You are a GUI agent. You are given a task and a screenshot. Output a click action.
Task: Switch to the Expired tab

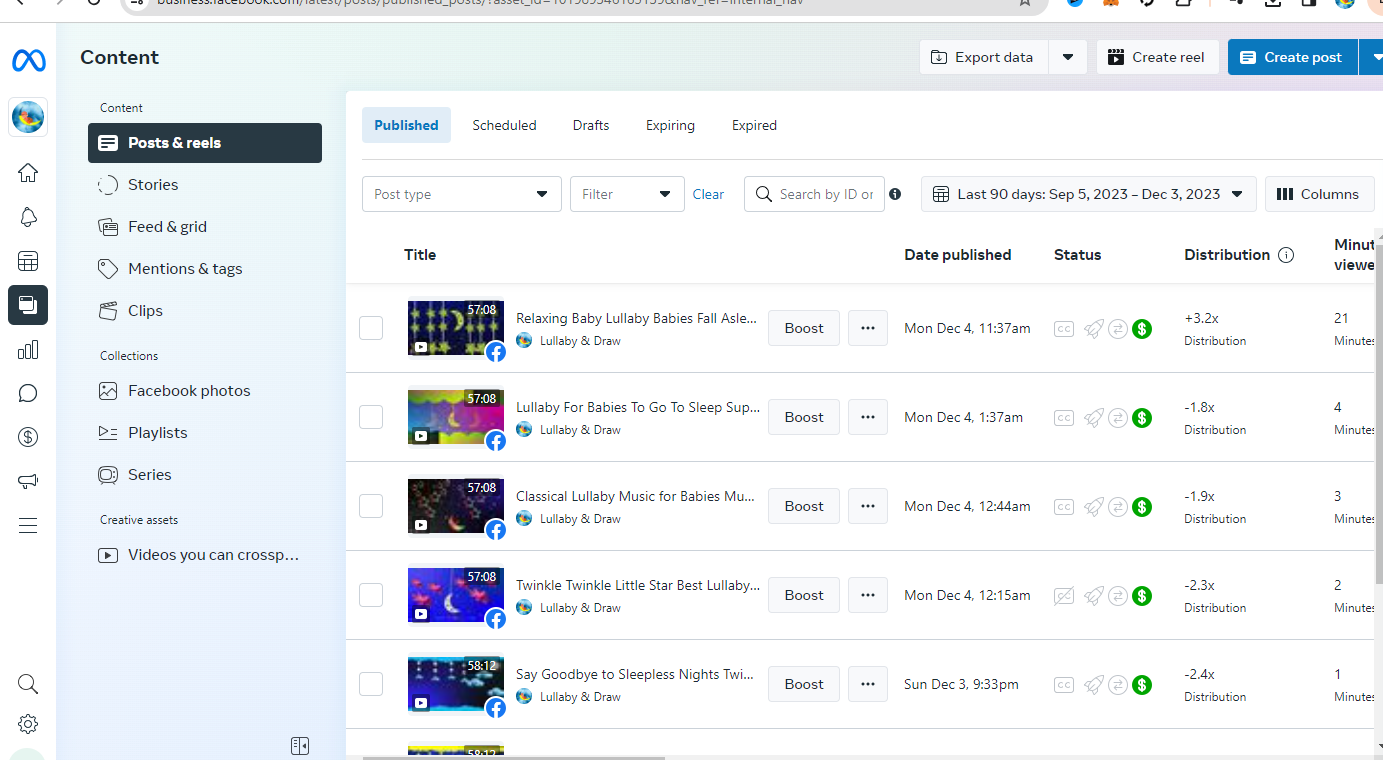click(x=754, y=125)
